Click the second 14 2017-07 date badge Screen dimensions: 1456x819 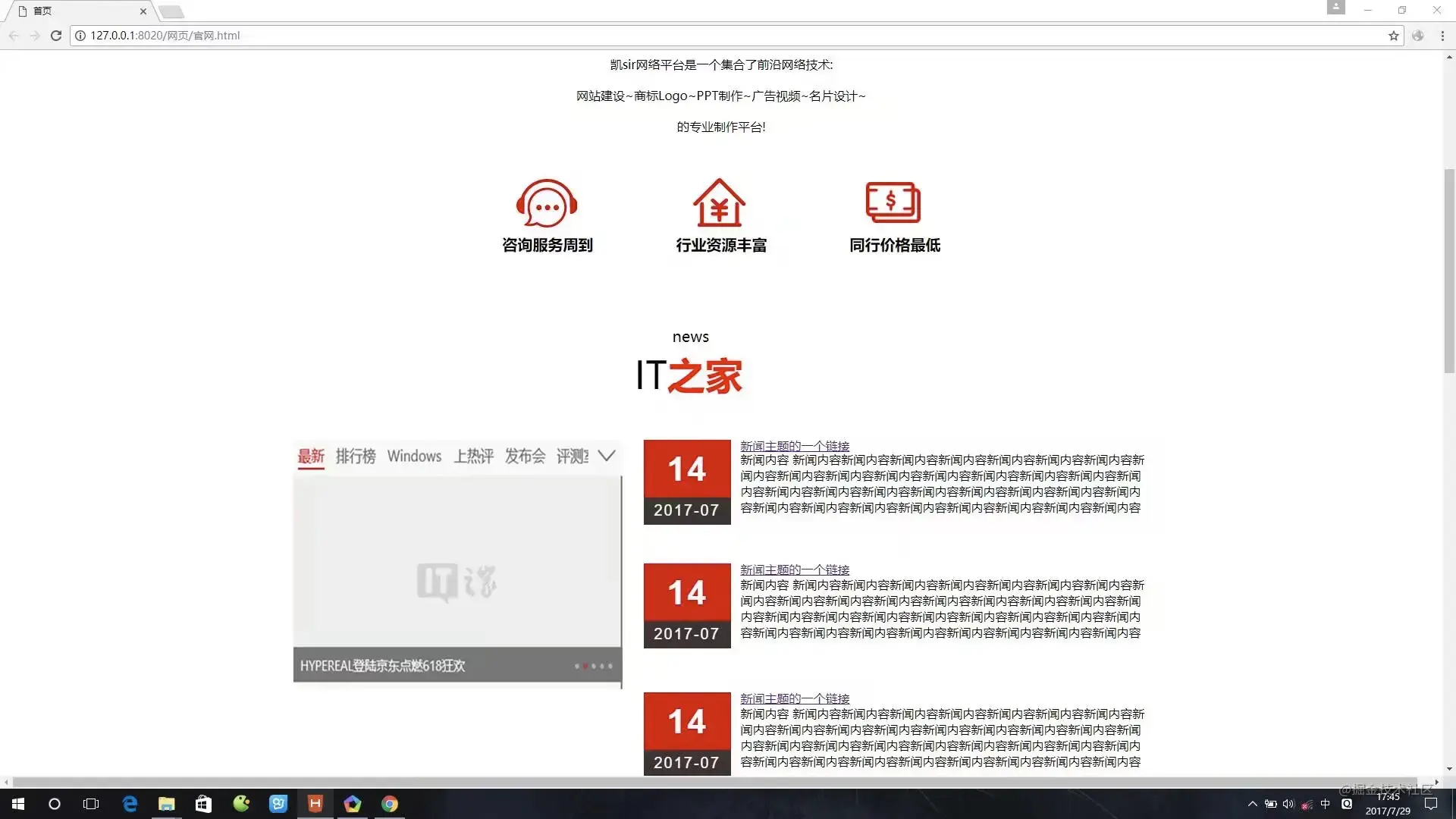pyautogui.click(x=687, y=606)
